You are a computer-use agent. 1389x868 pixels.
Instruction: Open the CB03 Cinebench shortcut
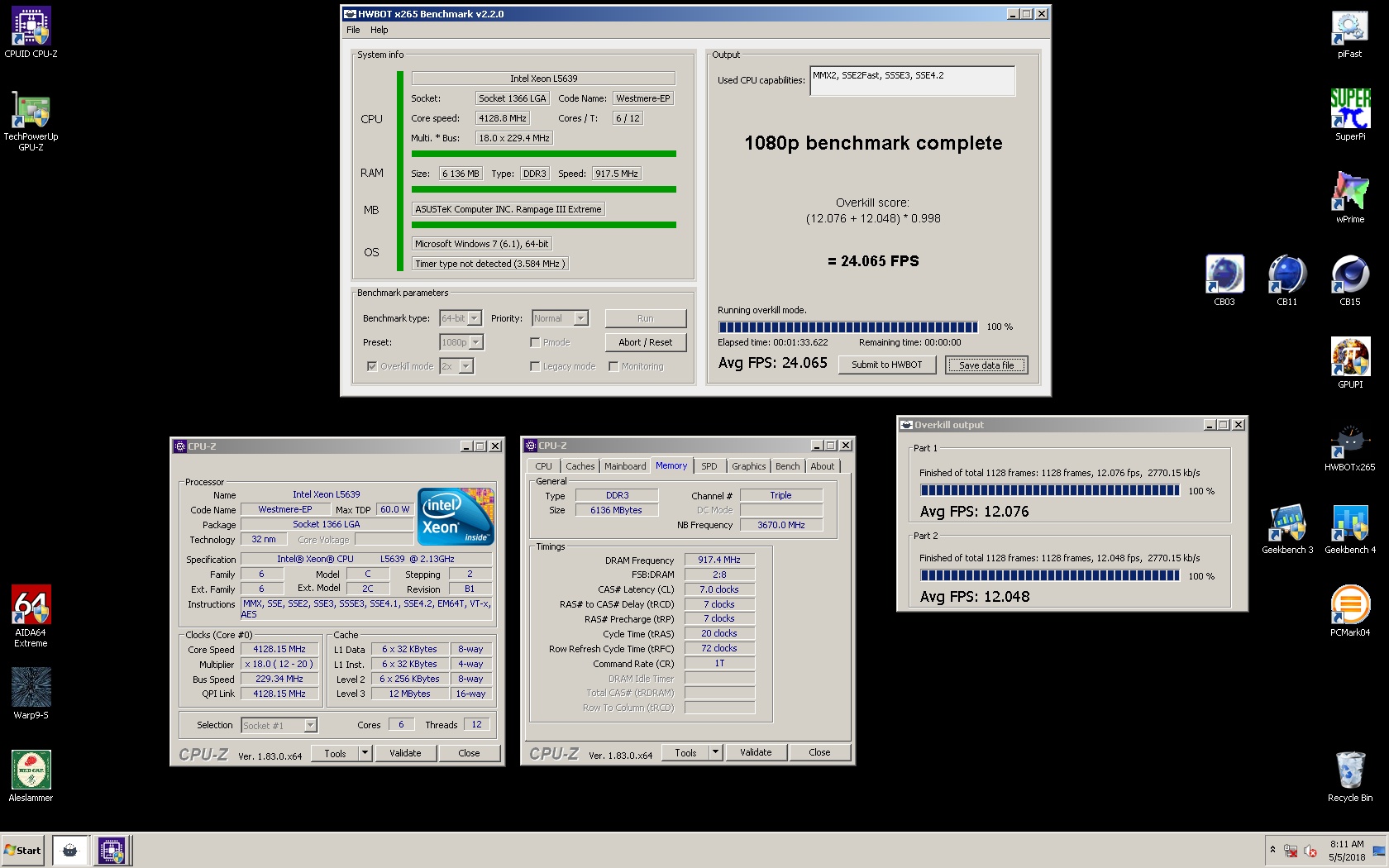tap(1224, 281)
